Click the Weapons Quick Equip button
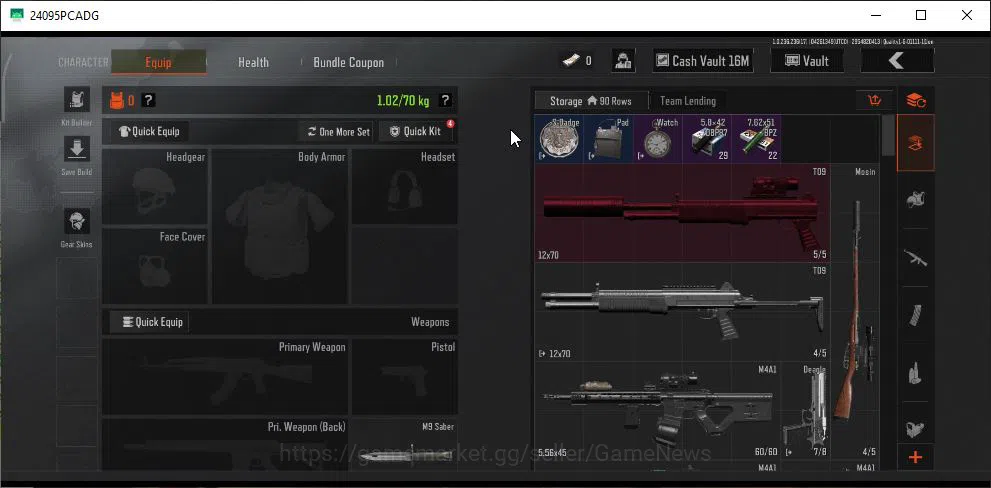The width and height of the screenshot is (991, 488). pos(149,322)
